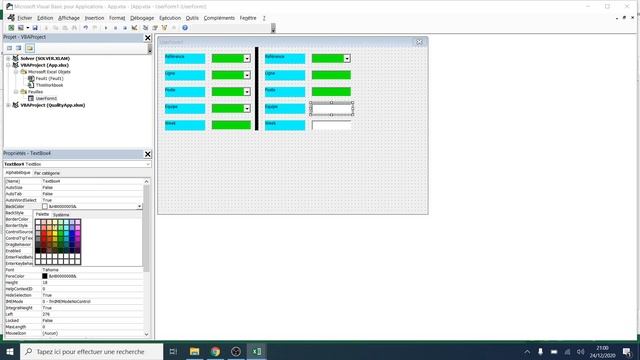
Task: Pick the bright yellow palette swatch
Action: 55,233
